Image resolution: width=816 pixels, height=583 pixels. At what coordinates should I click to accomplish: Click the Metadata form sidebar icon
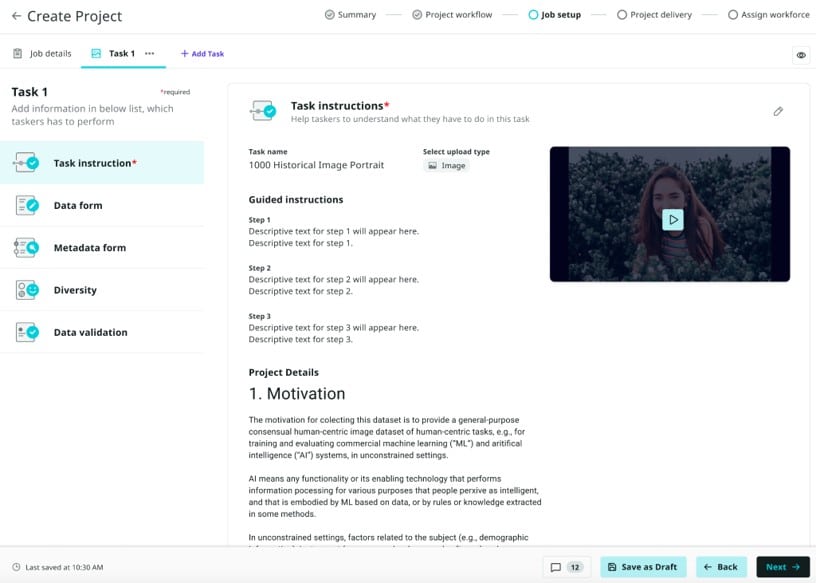coord(26,248)
